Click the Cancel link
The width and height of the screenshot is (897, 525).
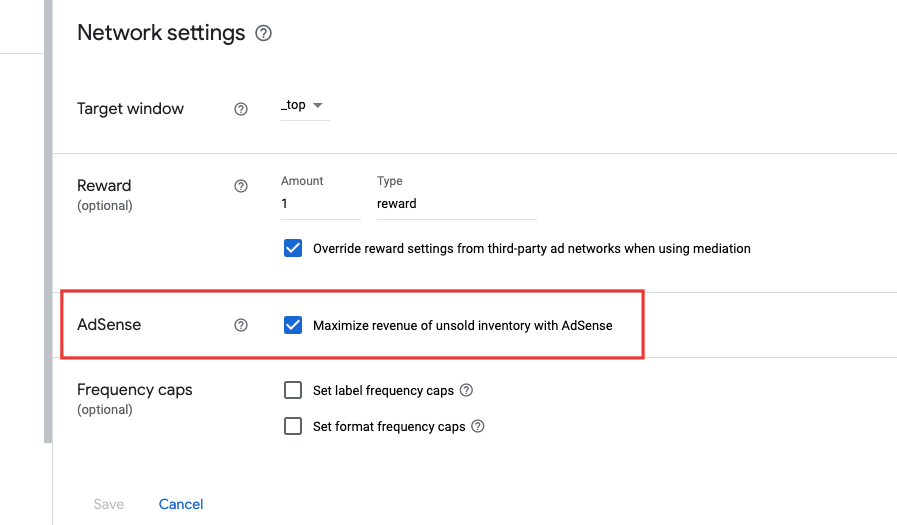point(181,504)
